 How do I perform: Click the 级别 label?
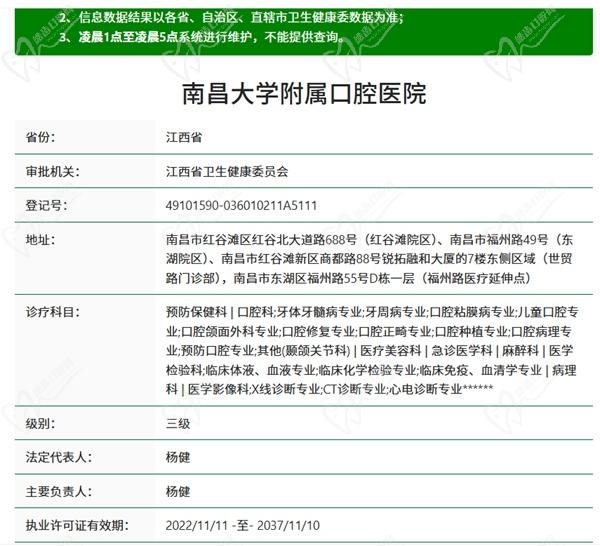[40, 424]
